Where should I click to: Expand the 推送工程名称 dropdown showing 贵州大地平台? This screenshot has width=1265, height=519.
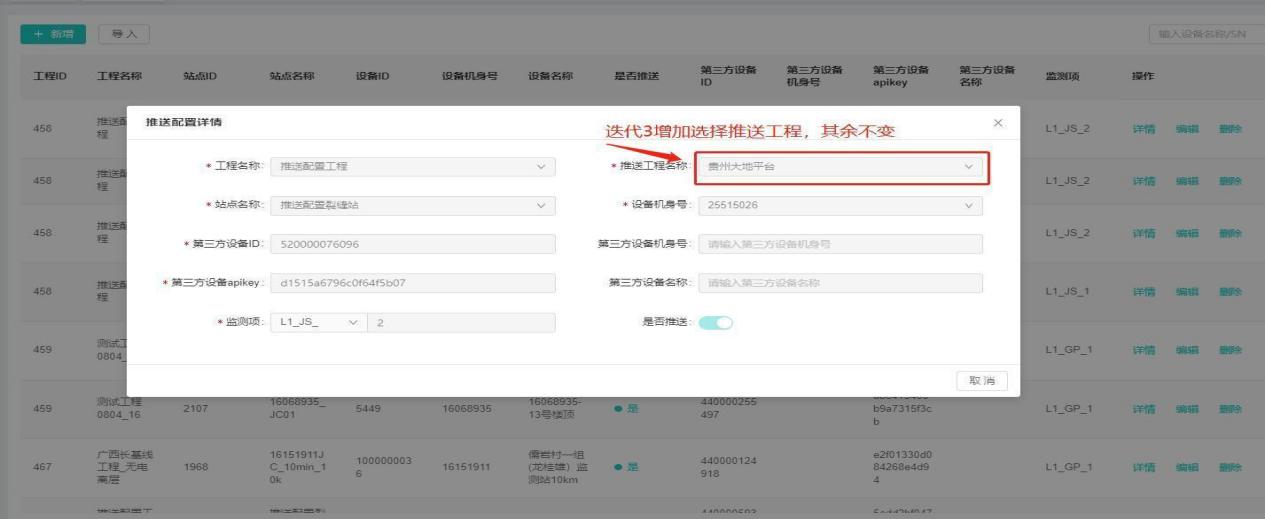point(840,167)
